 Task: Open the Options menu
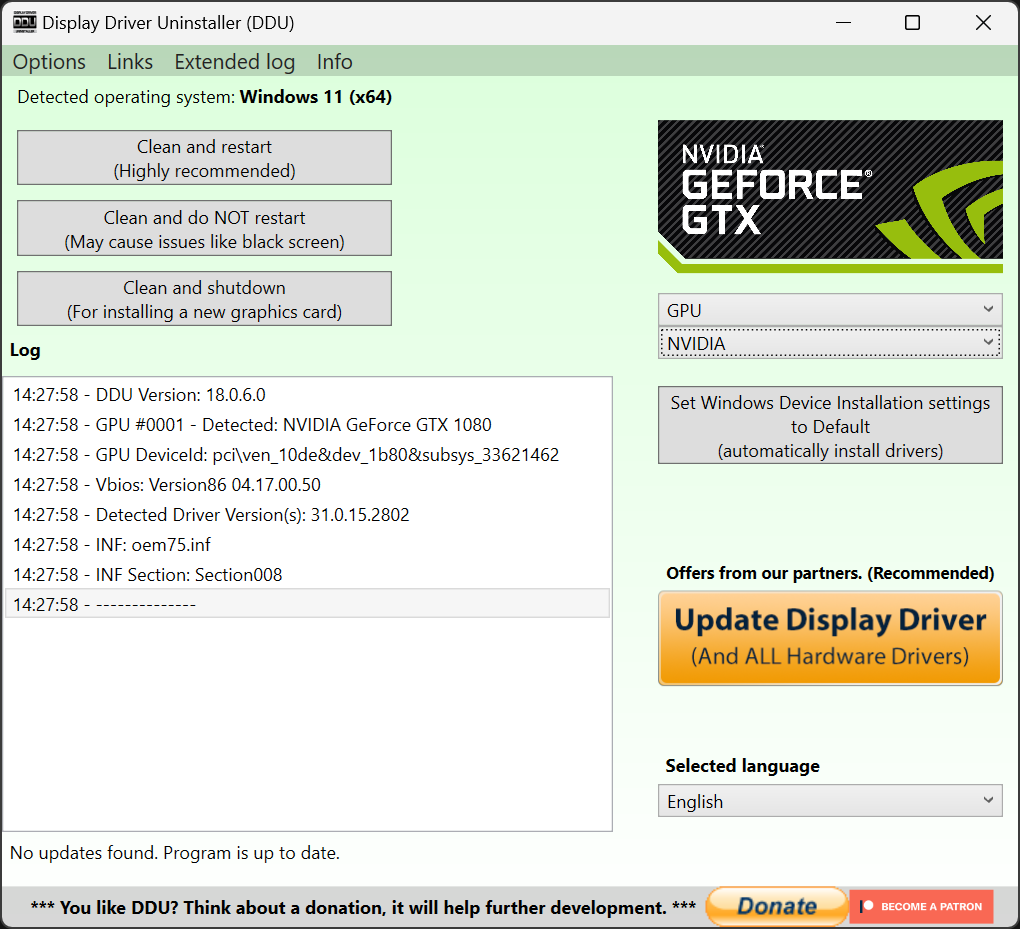(49, 62)
